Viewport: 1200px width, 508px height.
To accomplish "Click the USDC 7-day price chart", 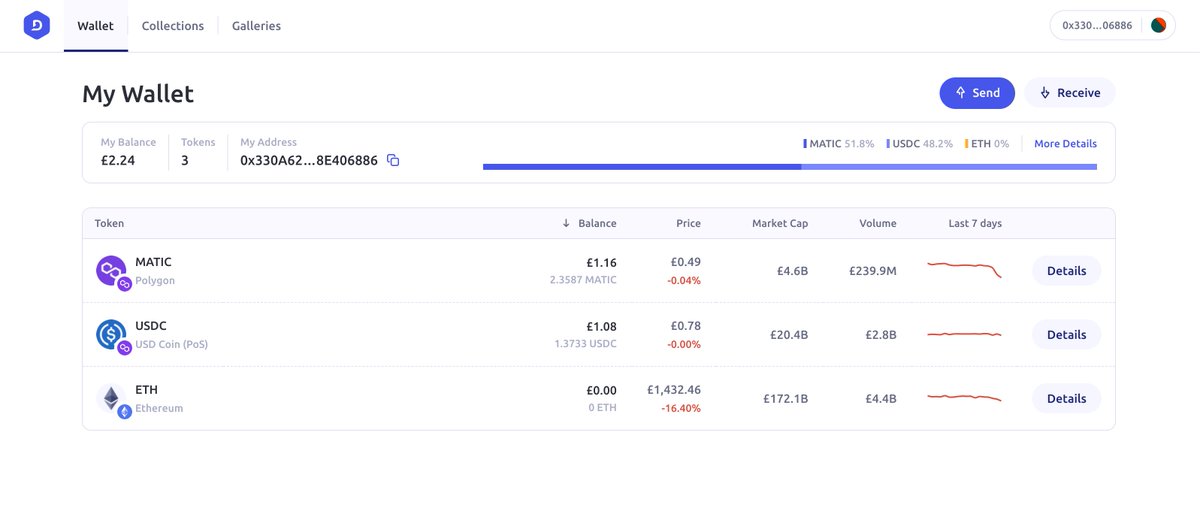I will 964,334.
